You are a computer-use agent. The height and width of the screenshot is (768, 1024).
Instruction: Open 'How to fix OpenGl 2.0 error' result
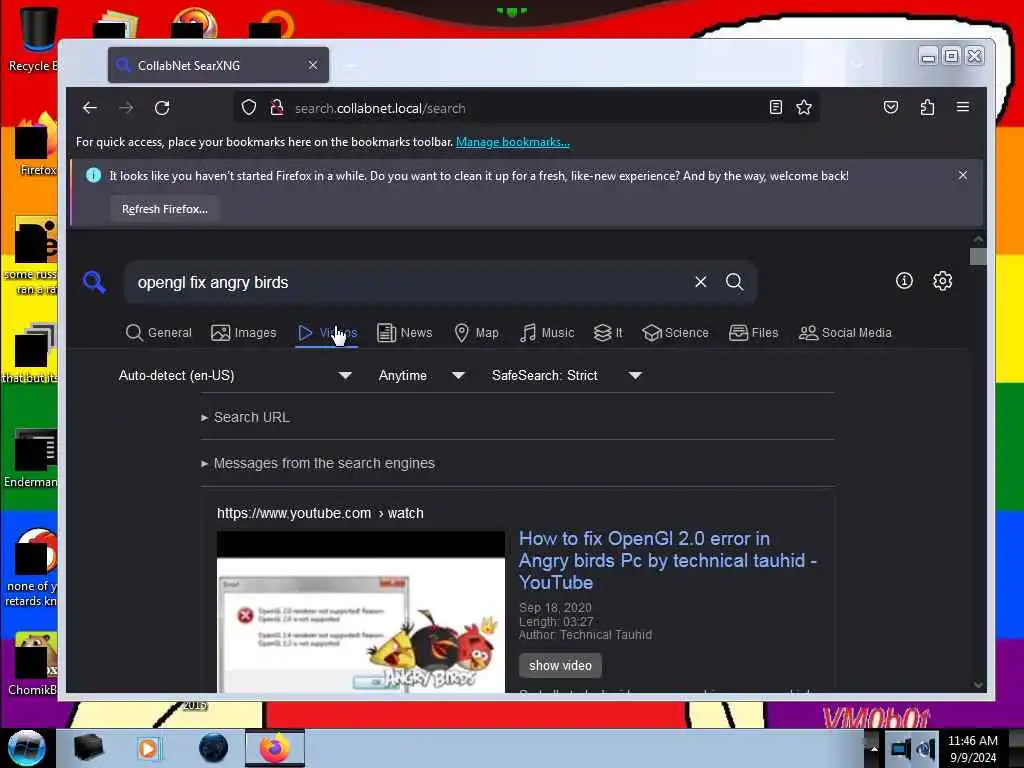[x=667, y=560]
